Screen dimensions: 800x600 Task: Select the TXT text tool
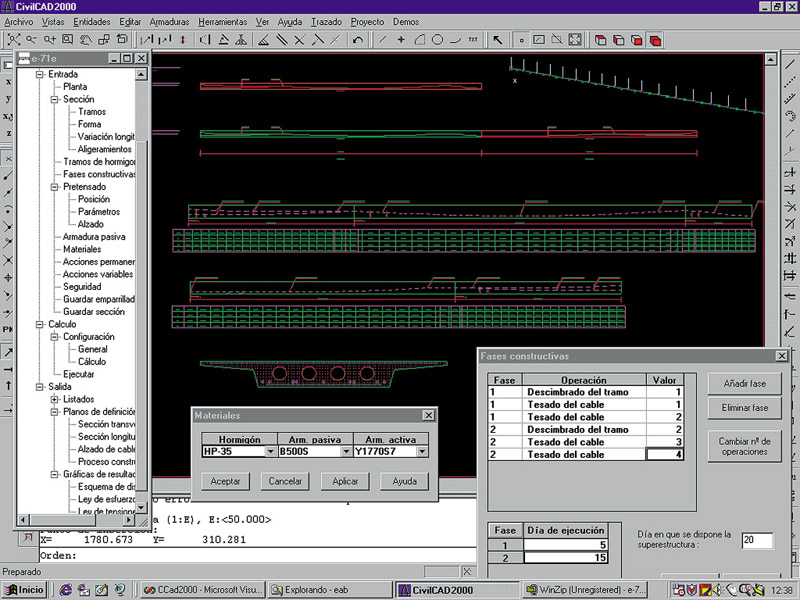[473, 40]
